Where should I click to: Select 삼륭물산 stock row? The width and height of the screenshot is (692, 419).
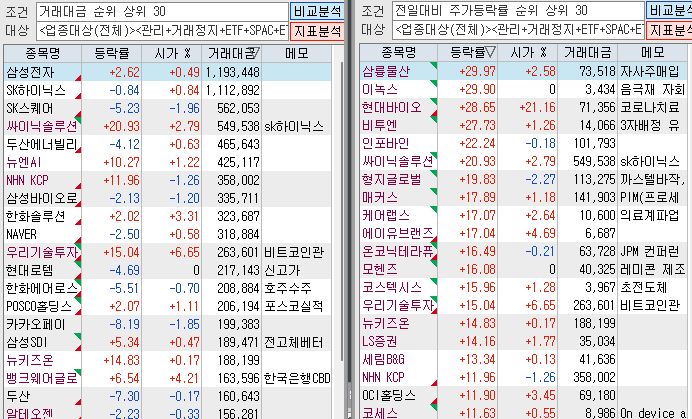[x=523, y=71]
